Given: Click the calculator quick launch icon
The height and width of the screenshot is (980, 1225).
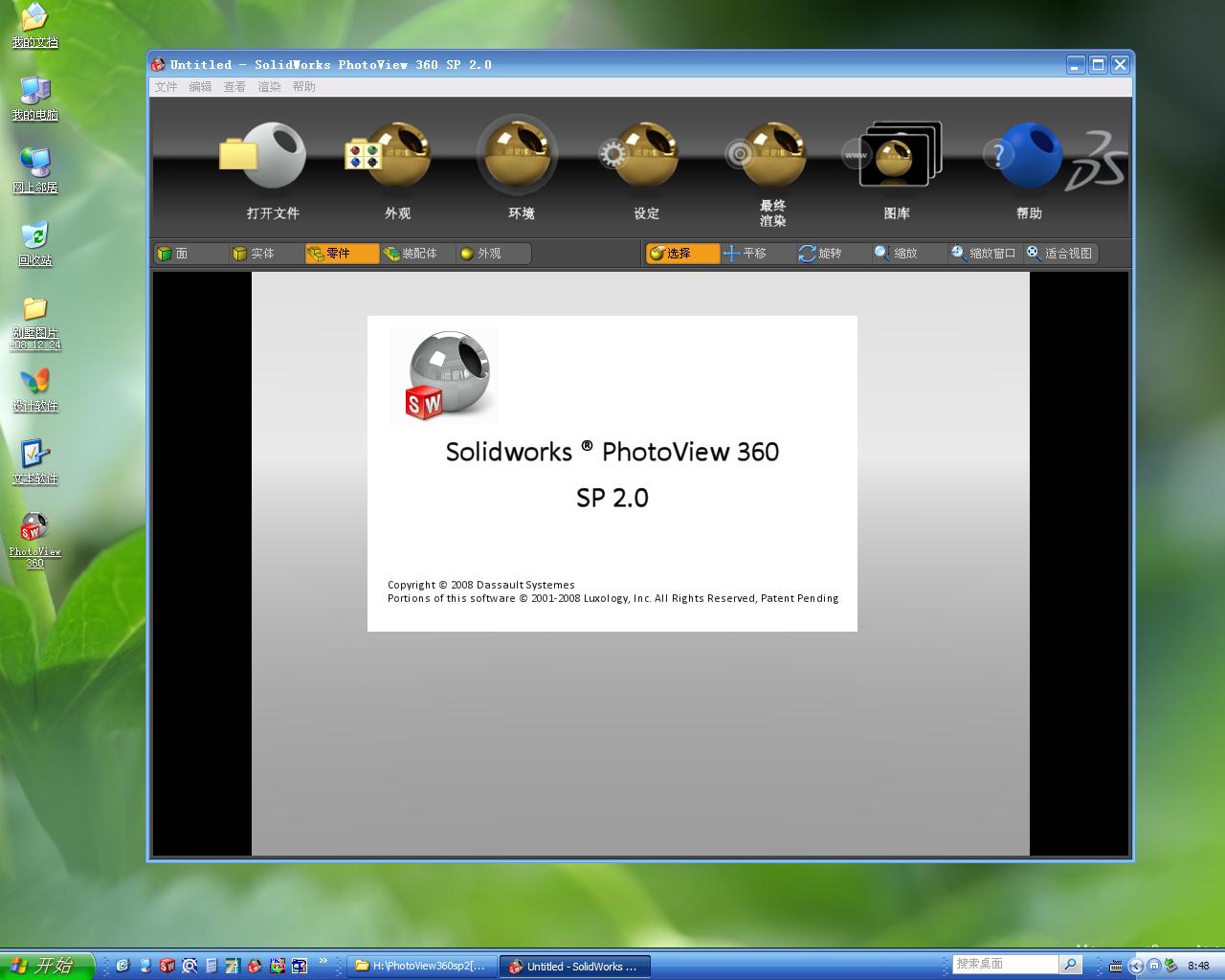Looking at the screenshot, I should tap(212, 967).
